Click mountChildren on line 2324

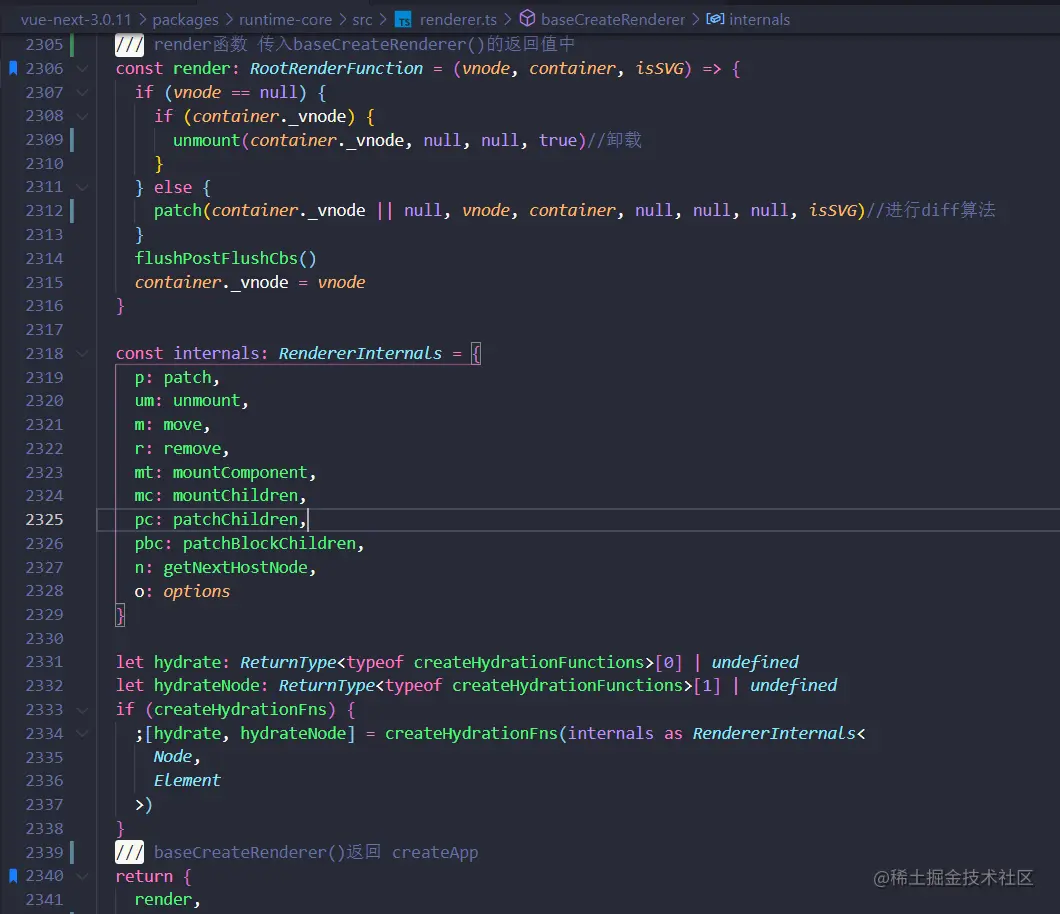click(235, 496)
